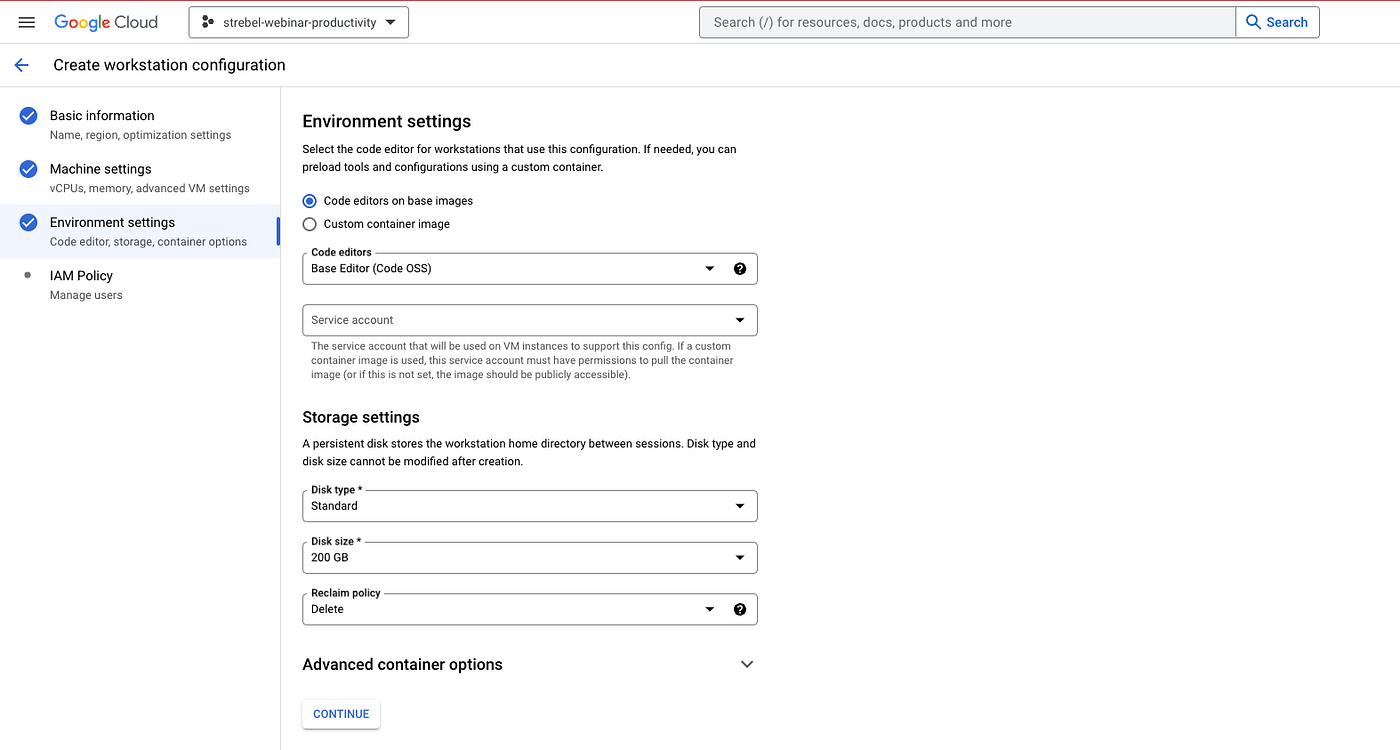Click the resource search input field
1400x750 pixels.
[967, 22]
